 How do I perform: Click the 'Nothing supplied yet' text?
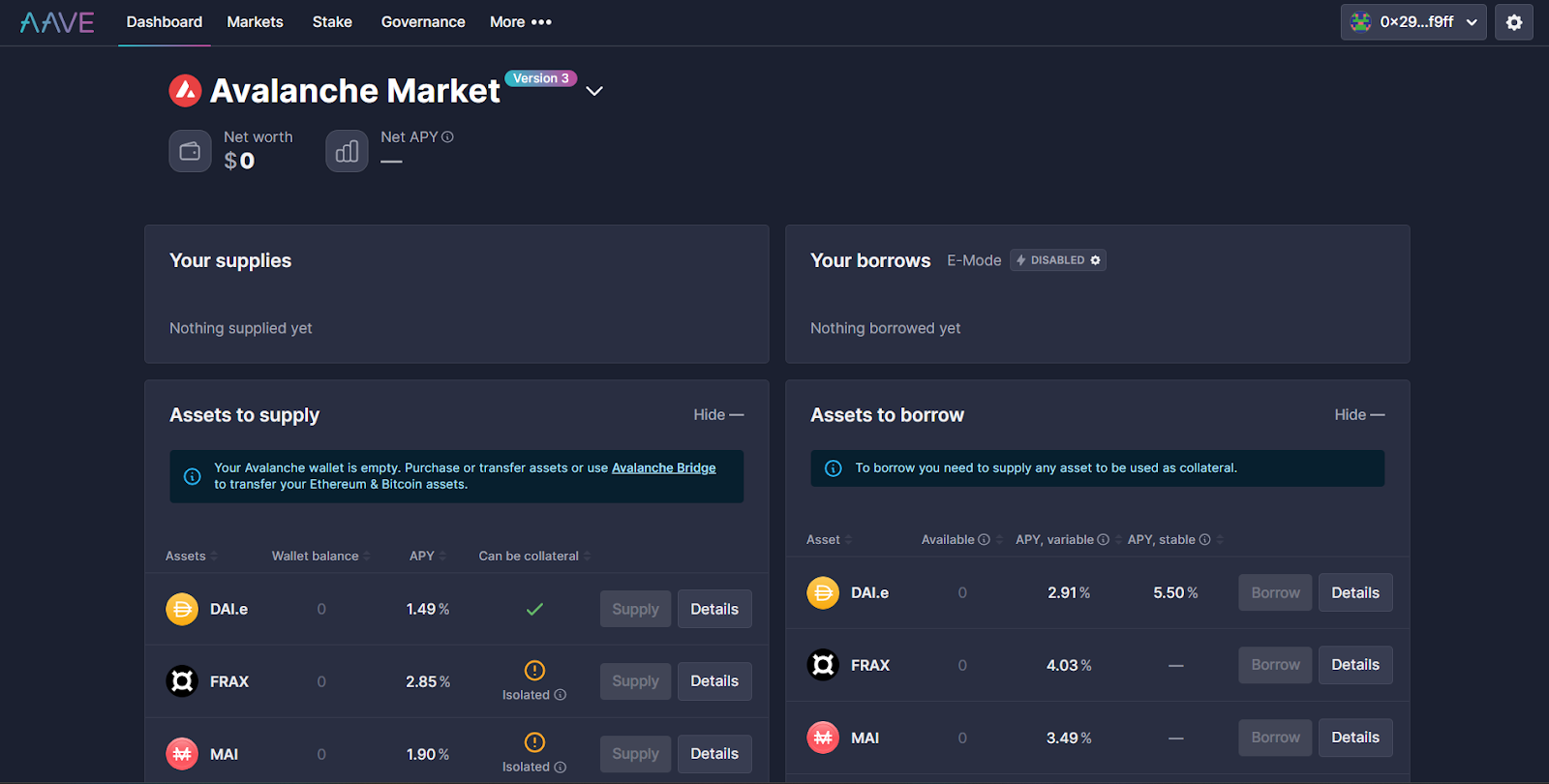(241, 328)
